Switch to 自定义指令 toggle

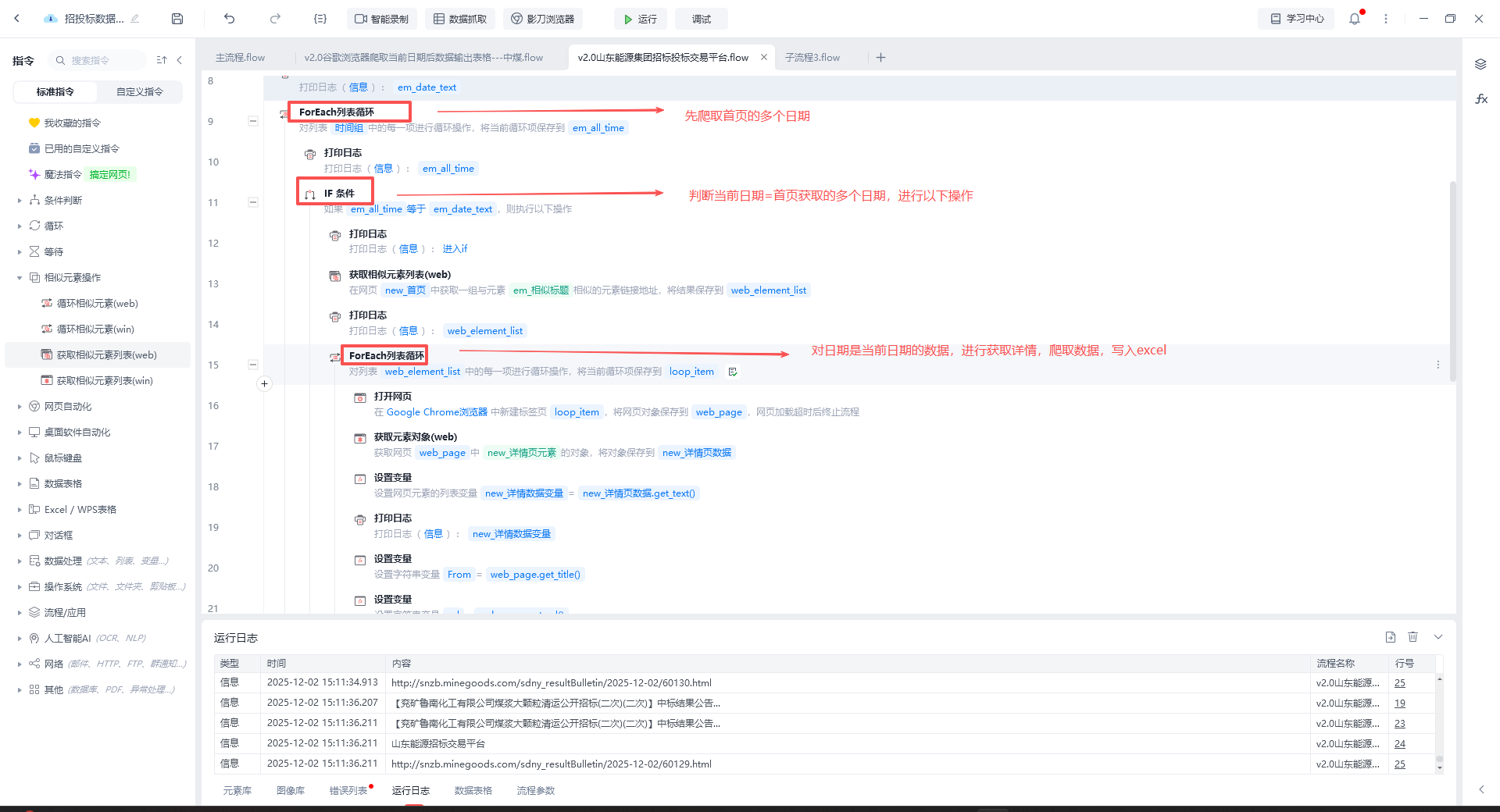click(140, 91)
